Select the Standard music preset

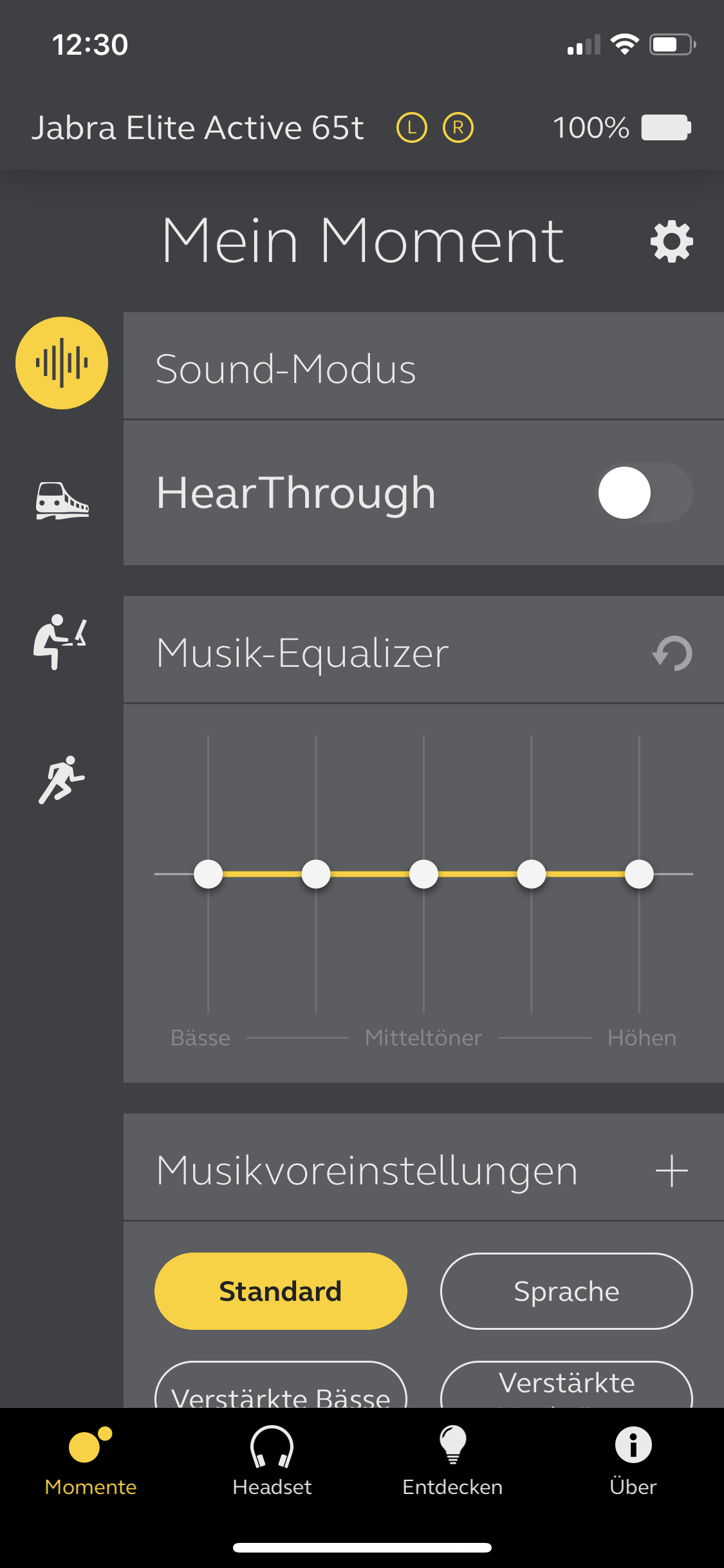point(281,1291)
